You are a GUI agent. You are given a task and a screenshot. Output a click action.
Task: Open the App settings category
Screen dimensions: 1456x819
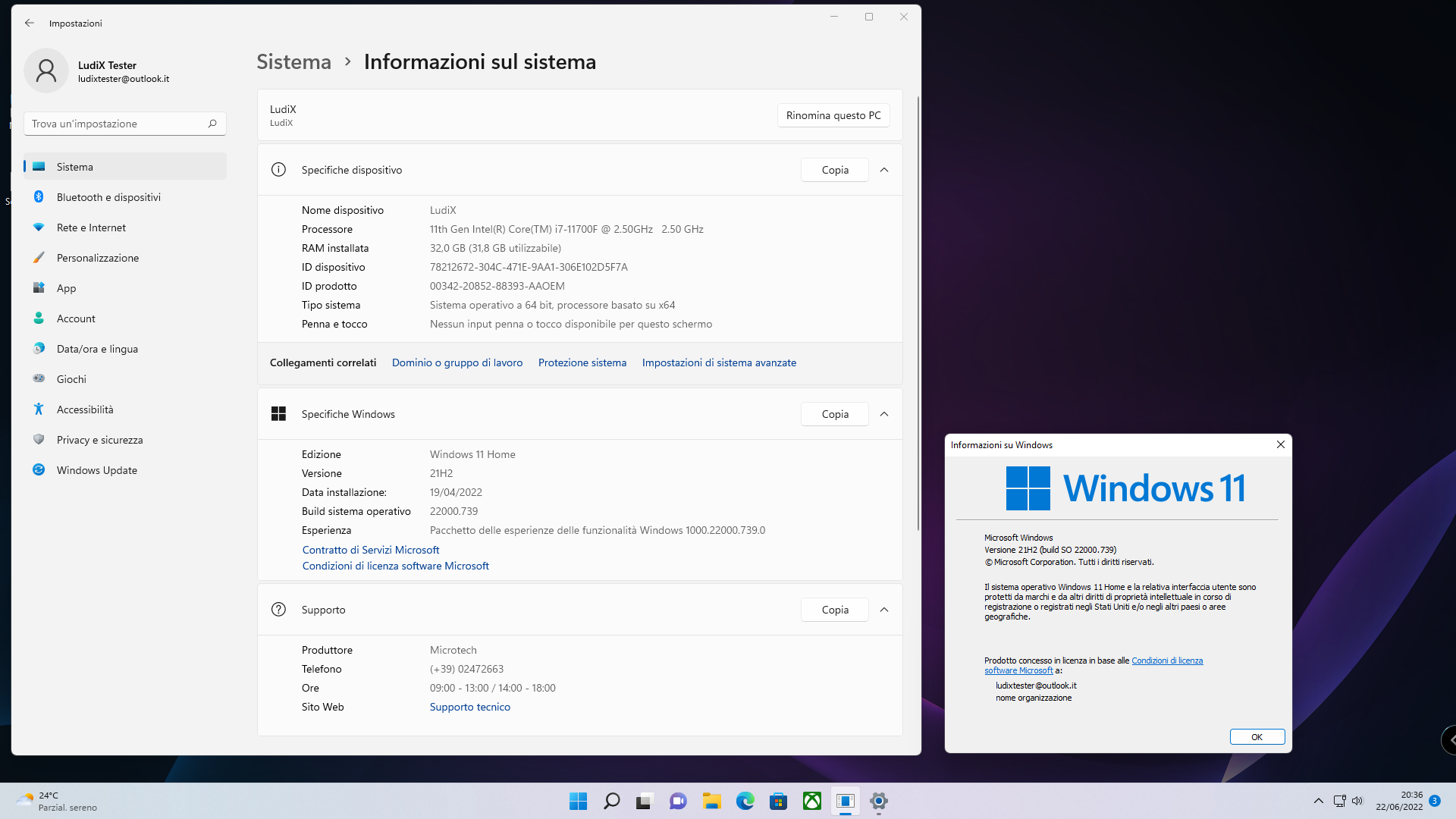pos(125,288)
